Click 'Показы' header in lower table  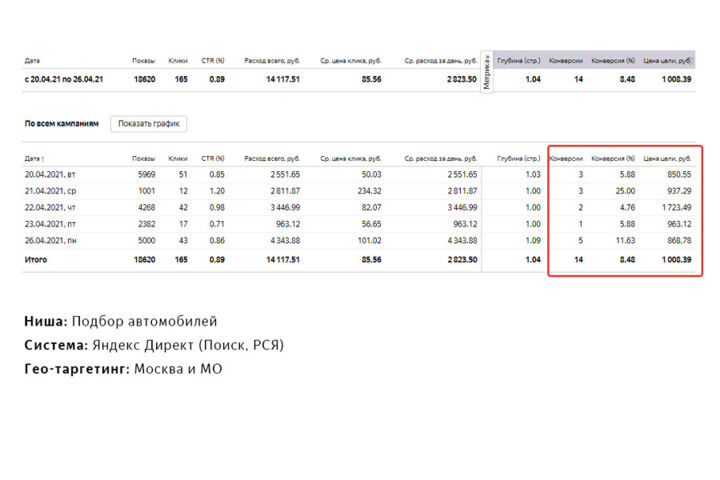tap(144, 158)
